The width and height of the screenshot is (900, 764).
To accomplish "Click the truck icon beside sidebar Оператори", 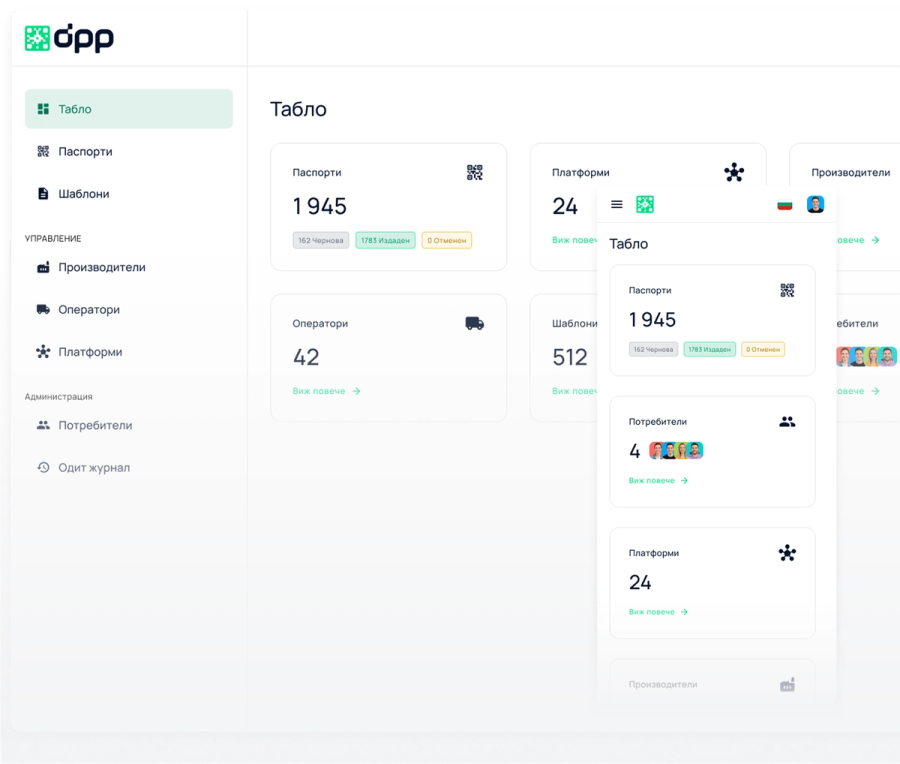I will 43,309.
